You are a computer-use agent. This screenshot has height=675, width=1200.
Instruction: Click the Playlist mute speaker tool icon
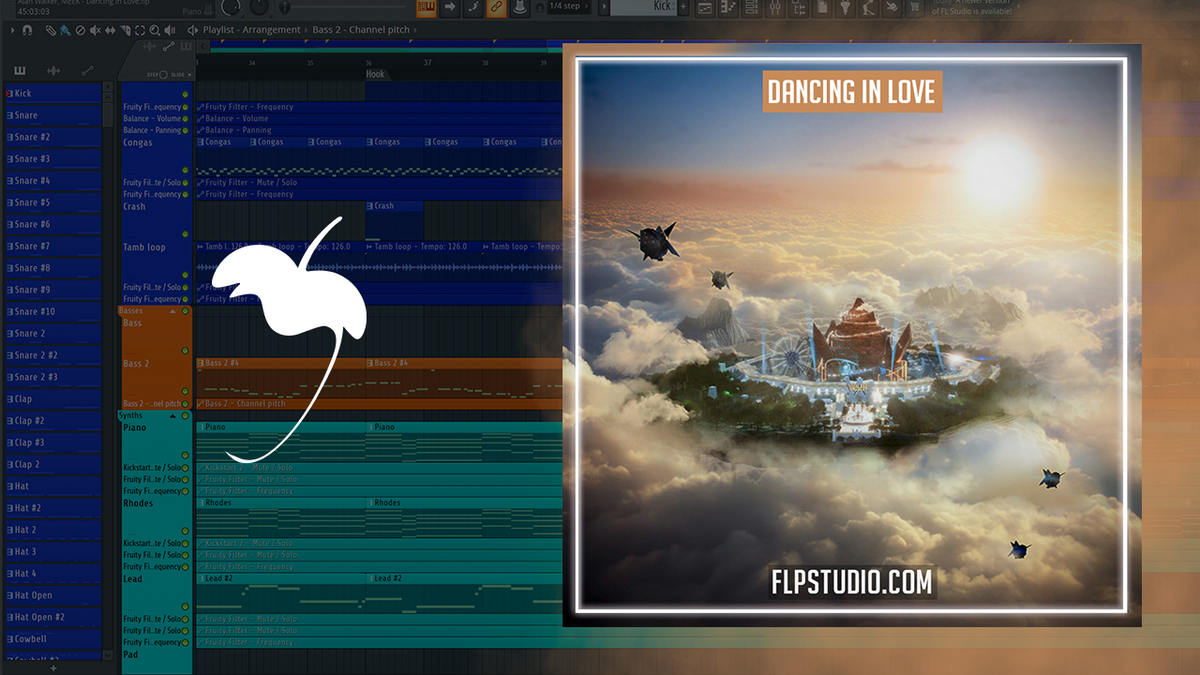[95, 30]
